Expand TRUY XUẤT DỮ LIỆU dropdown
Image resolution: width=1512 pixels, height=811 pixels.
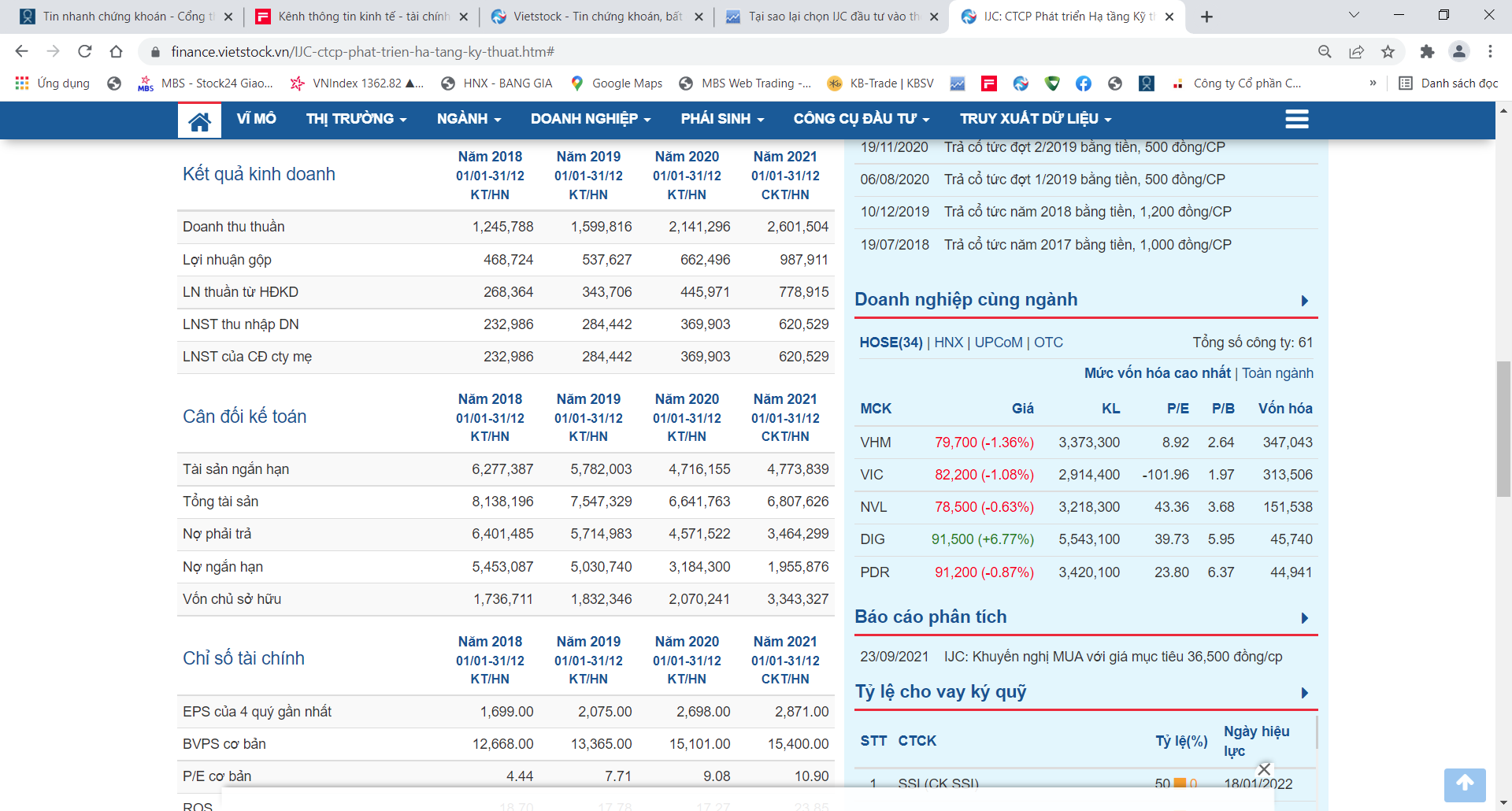[x=1036, y=119]
